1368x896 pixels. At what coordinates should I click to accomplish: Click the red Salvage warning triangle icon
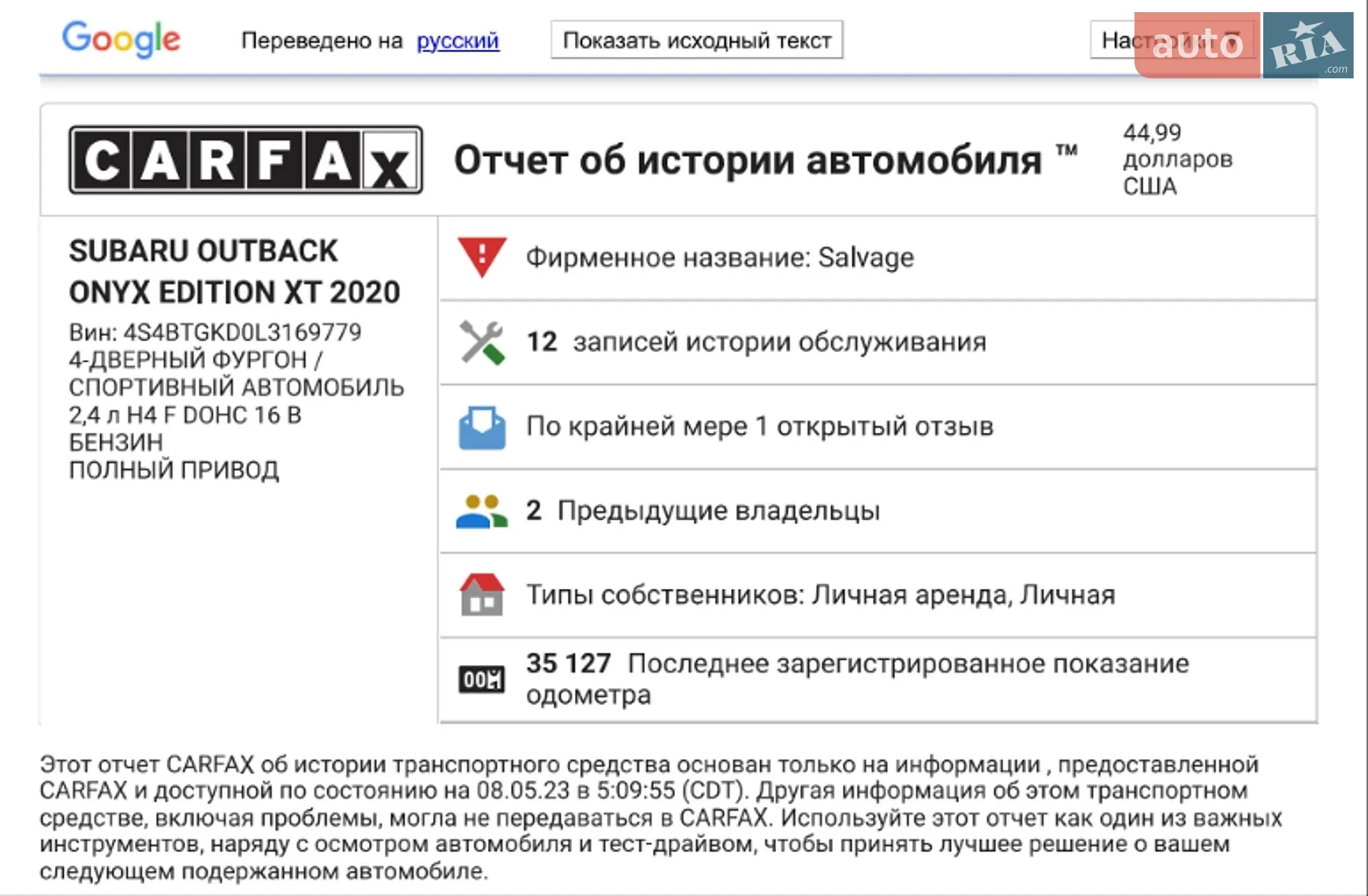click(x=482, y=257)
